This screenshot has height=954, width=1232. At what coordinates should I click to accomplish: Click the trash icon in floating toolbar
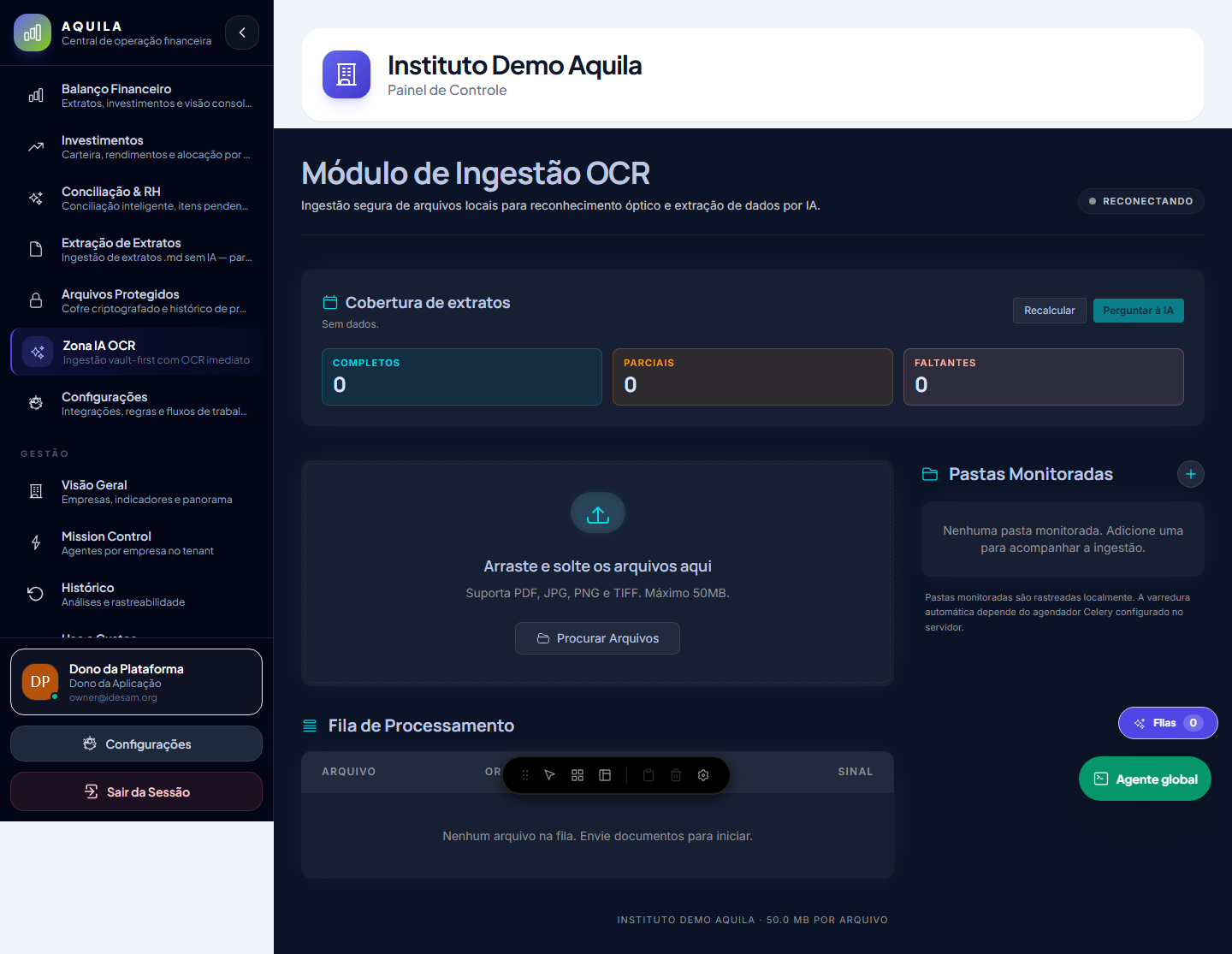click(676, 775)
